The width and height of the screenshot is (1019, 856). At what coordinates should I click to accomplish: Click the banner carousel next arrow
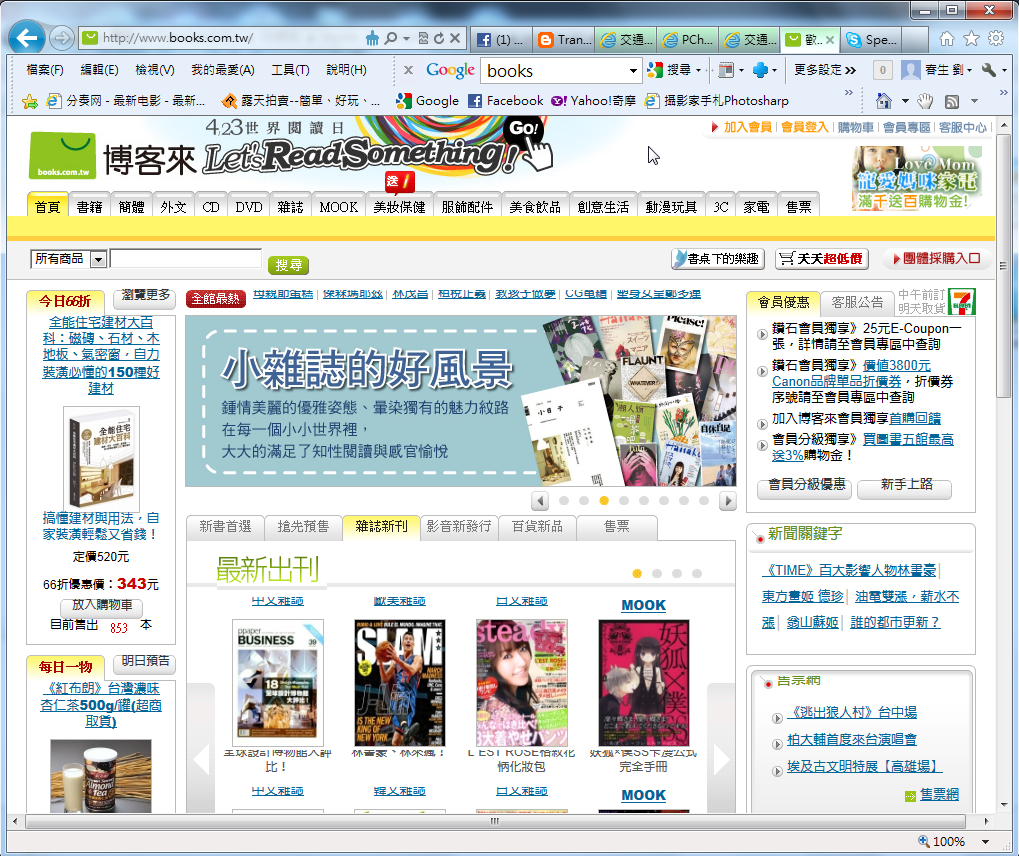(728, 501)
